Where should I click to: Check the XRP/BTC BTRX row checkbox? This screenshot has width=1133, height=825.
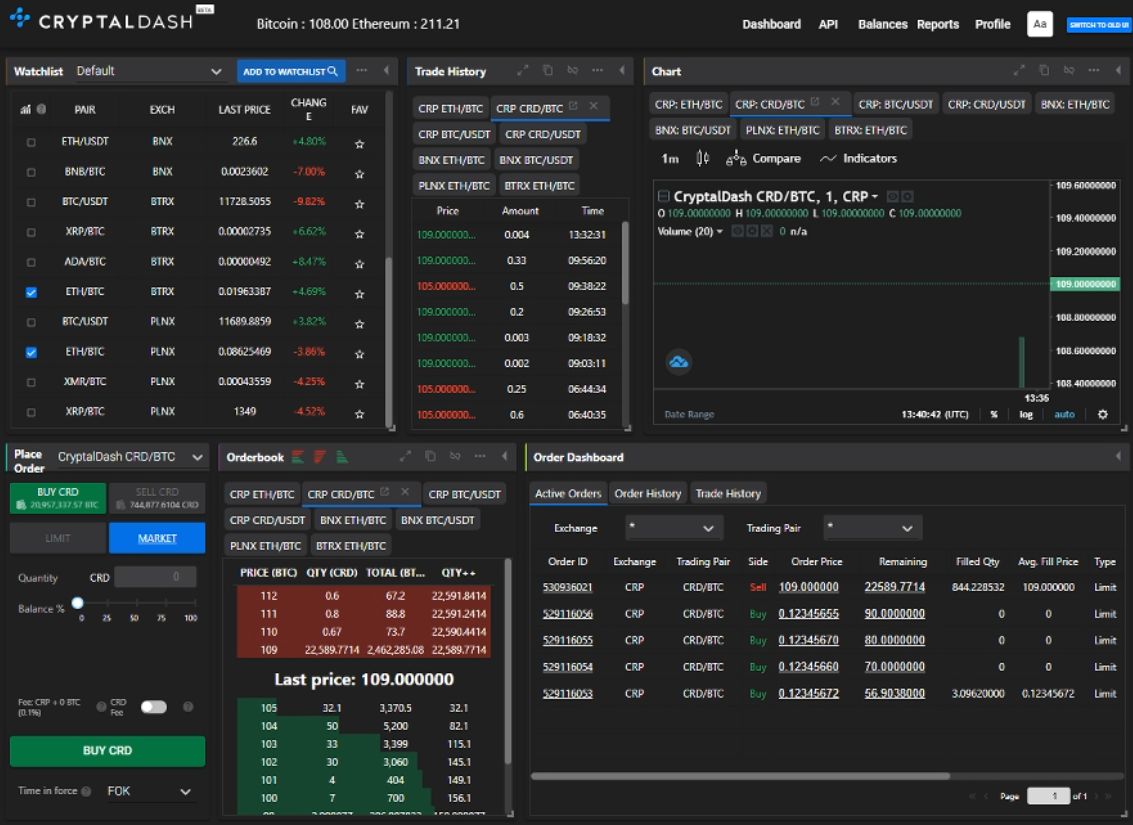coord(31,232)
